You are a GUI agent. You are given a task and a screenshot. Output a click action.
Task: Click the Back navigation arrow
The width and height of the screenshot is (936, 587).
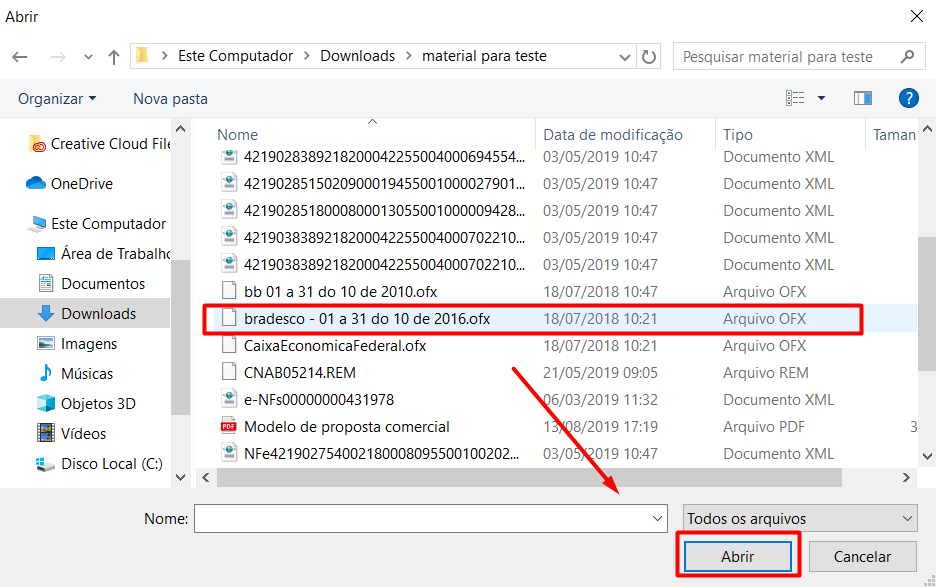pos(20,57)
